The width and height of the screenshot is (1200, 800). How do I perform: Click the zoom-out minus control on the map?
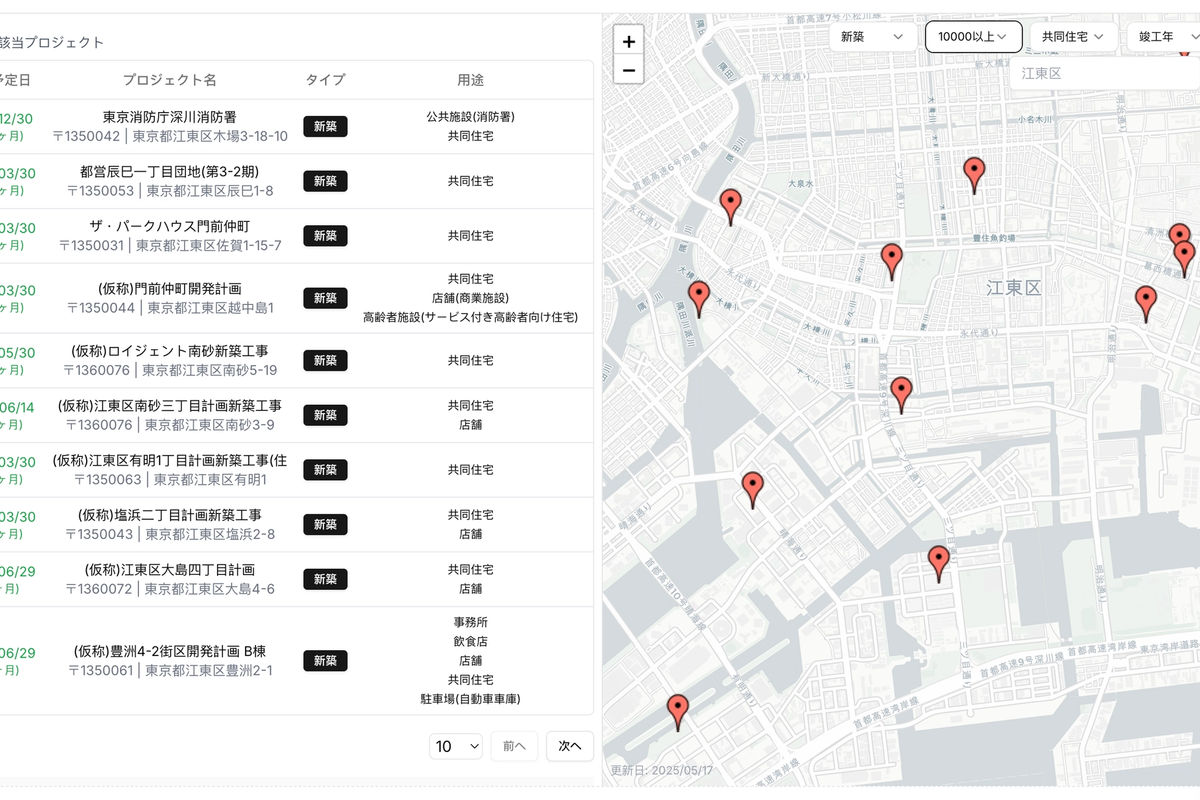628,69
